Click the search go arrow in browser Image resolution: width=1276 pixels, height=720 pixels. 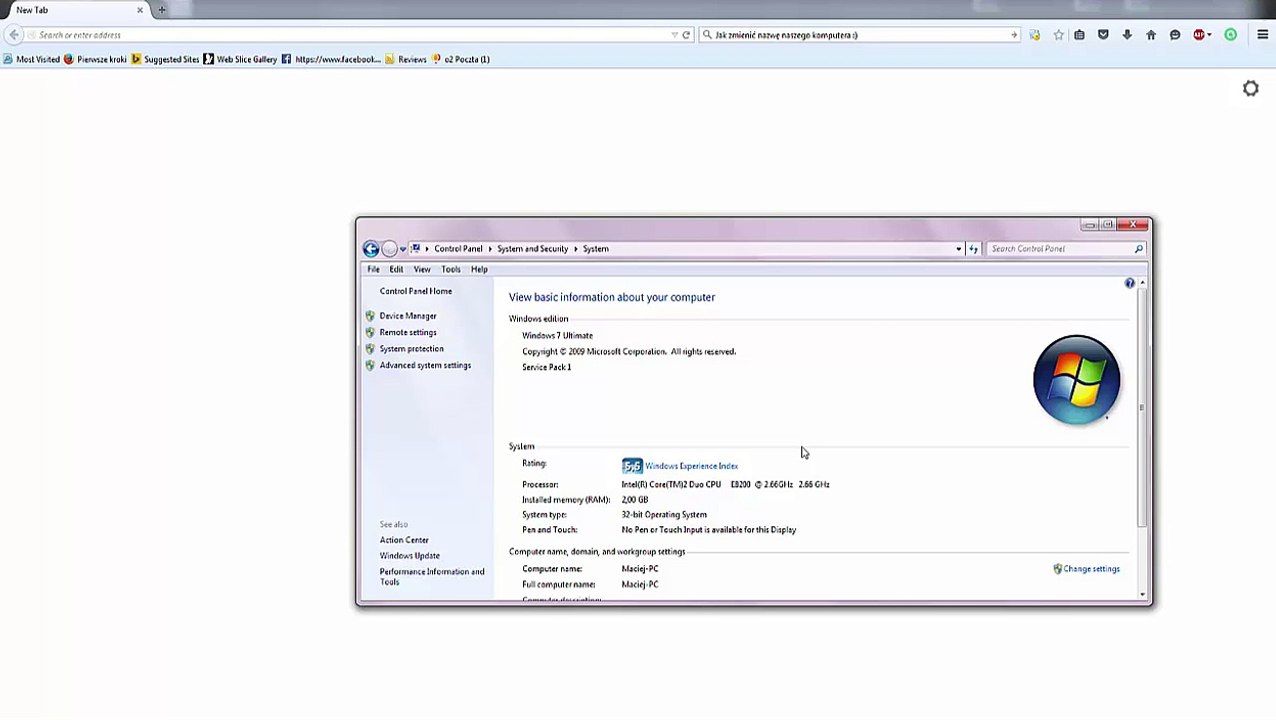[x=1013, y=35]
